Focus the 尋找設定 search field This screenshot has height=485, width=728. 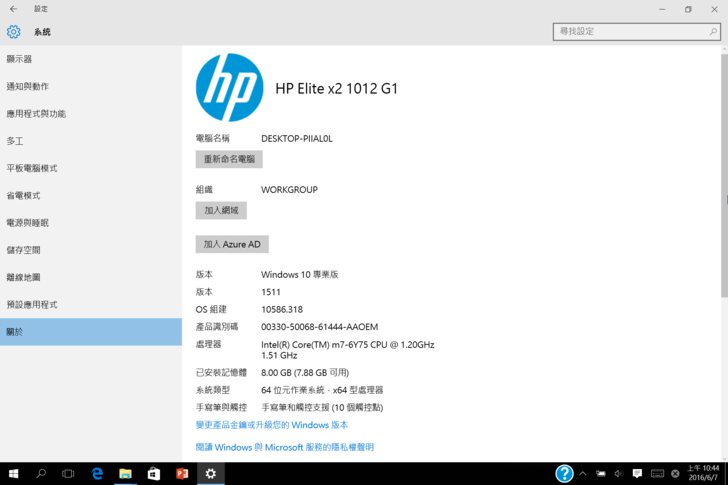point(637,32)
